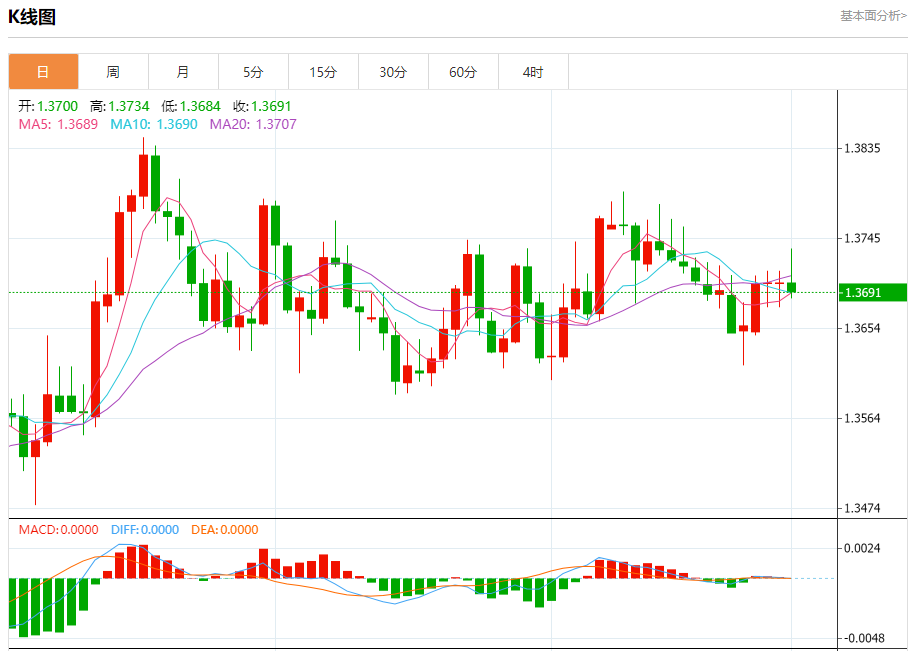
Task: Click the 0.0024 MACD axis label
Action: 862,548
